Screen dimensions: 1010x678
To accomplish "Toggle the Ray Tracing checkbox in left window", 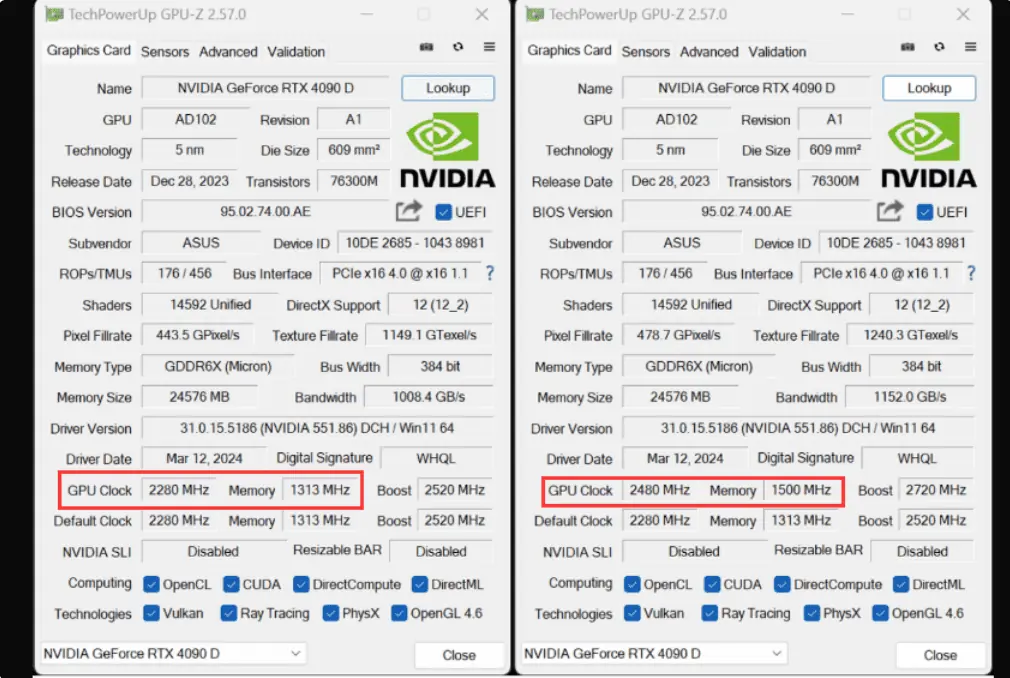I will tap(229, 613).
